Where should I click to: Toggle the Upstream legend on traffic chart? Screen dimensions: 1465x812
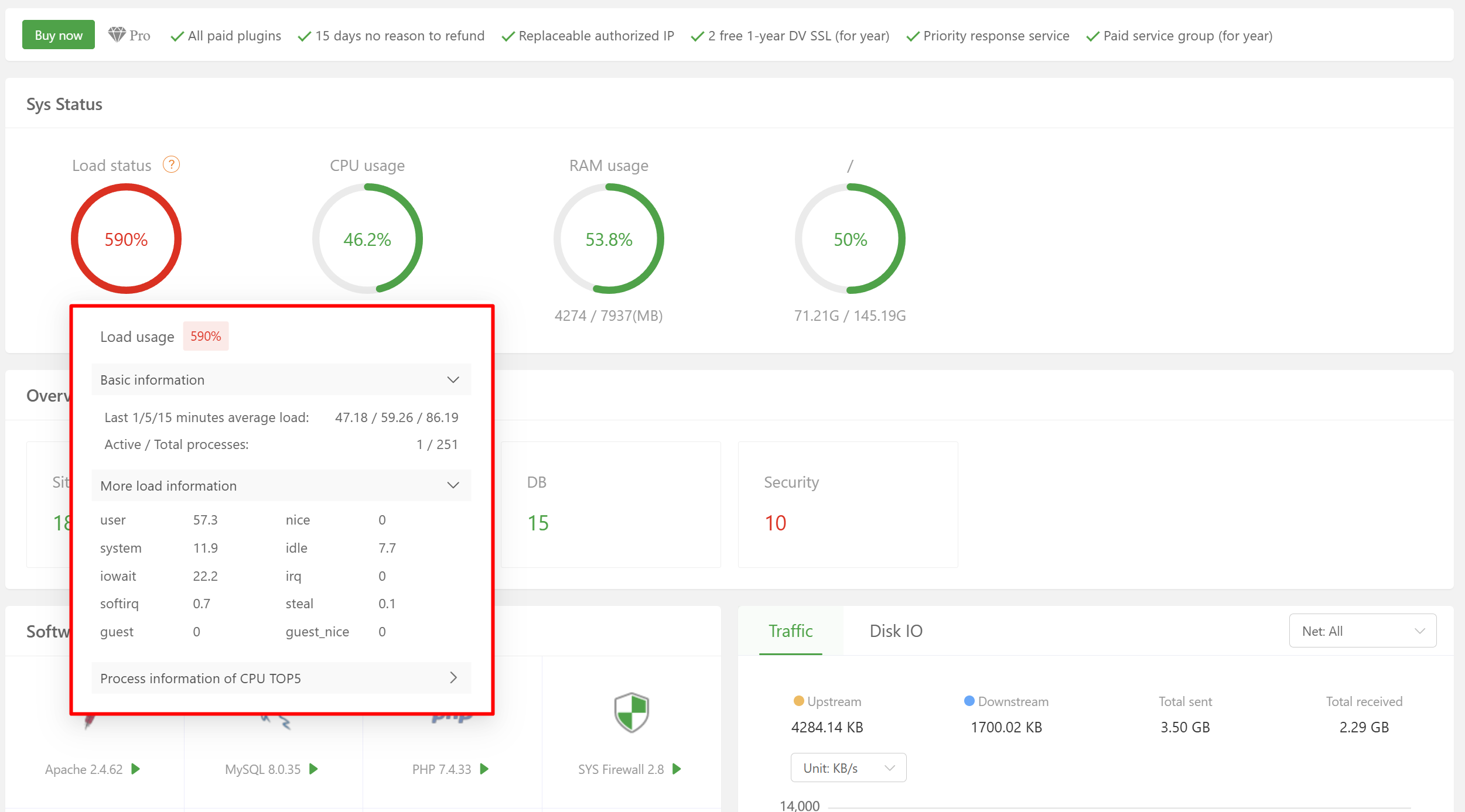click(827, 701)
